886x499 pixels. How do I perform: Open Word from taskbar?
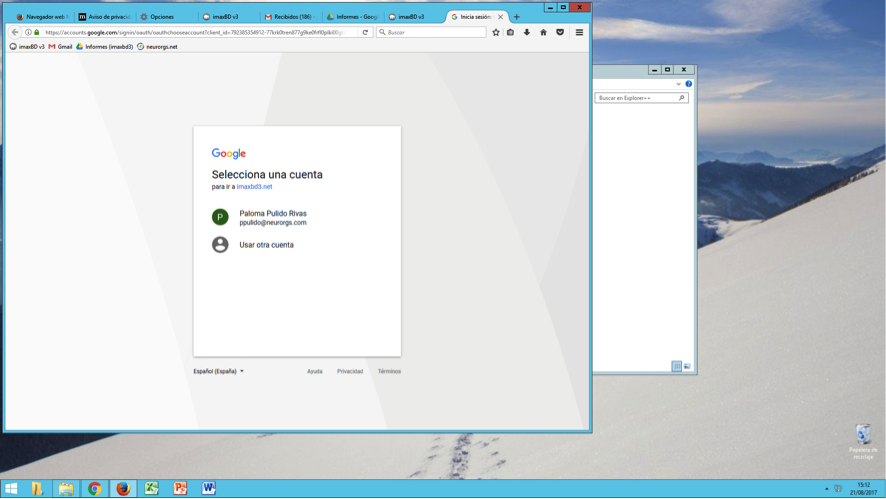point(209,488)
